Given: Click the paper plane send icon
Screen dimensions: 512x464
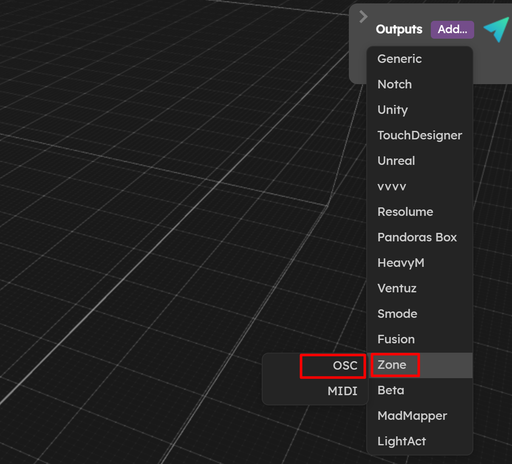Looking at the screenshot, I should [496, 30].
